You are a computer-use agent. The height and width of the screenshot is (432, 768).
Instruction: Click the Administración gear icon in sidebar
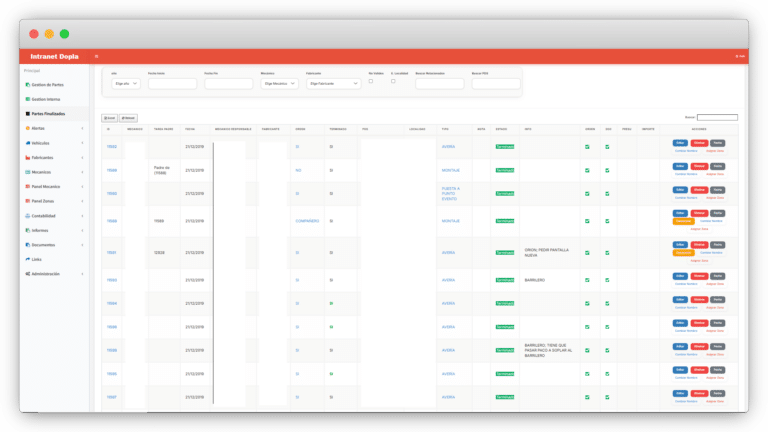tap(27, 274)
